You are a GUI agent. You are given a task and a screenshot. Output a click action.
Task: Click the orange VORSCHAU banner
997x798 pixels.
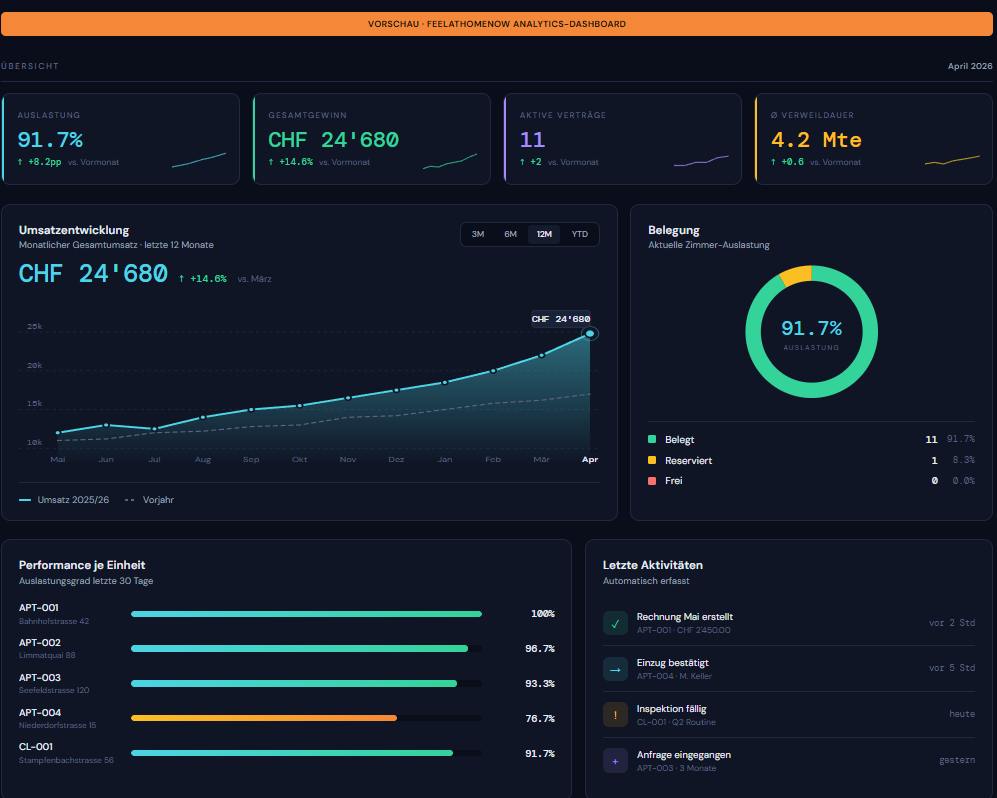coord(498,23)
